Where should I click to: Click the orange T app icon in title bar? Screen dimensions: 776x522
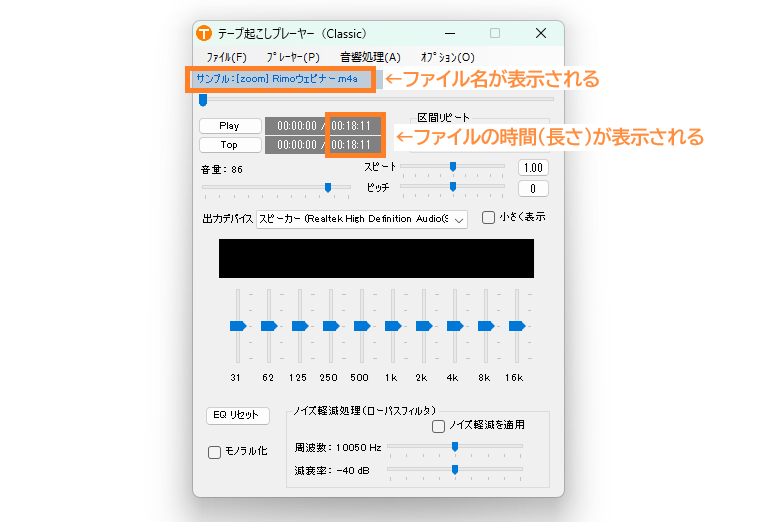[x=205, y=33]
